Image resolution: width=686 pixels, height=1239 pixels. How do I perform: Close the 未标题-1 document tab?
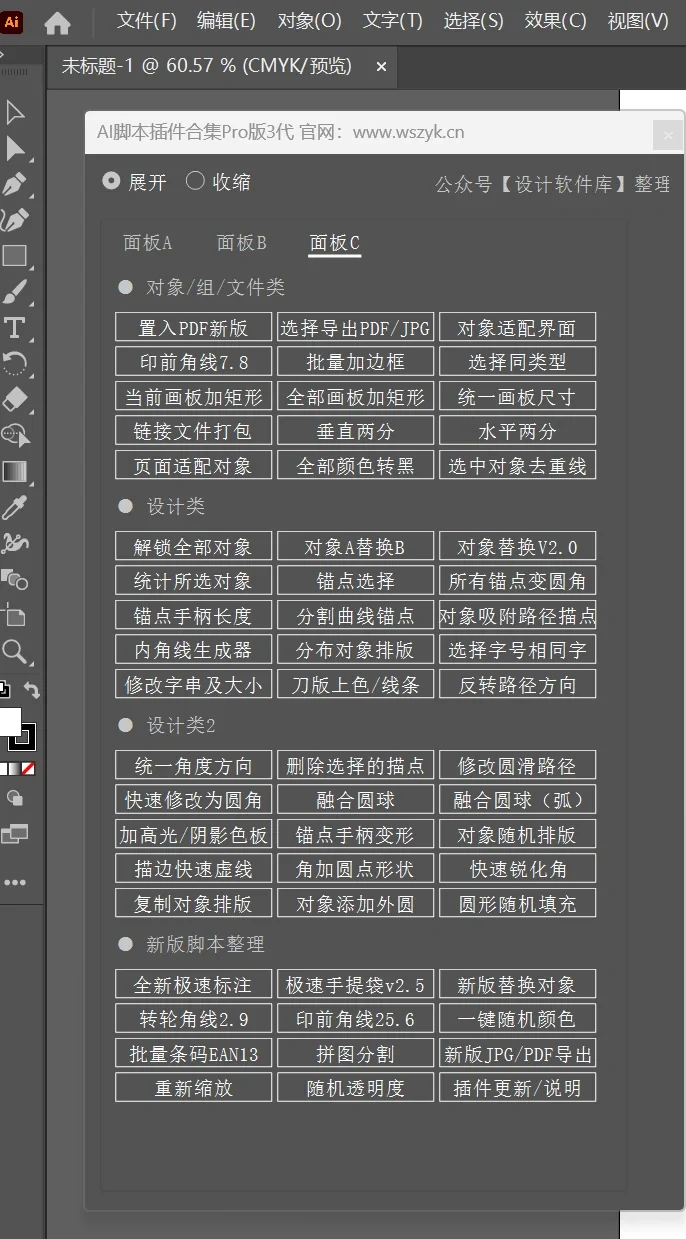tap(381, 67)
